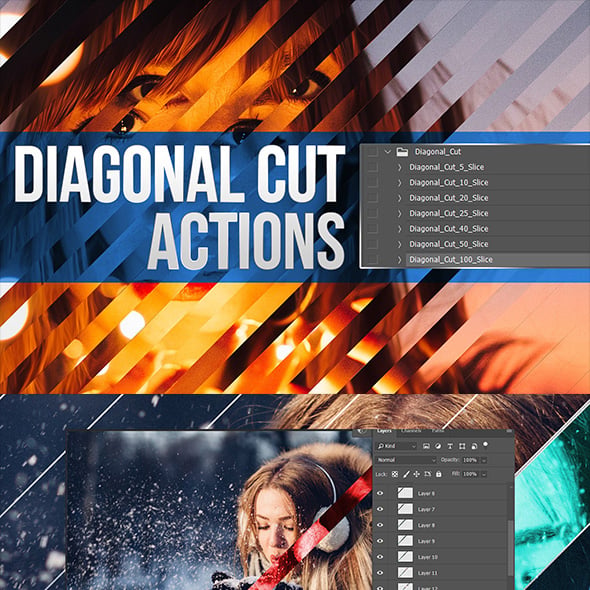Open the Kind filter dropdown
The image size is (590, 590).
(x=397, y=446)
